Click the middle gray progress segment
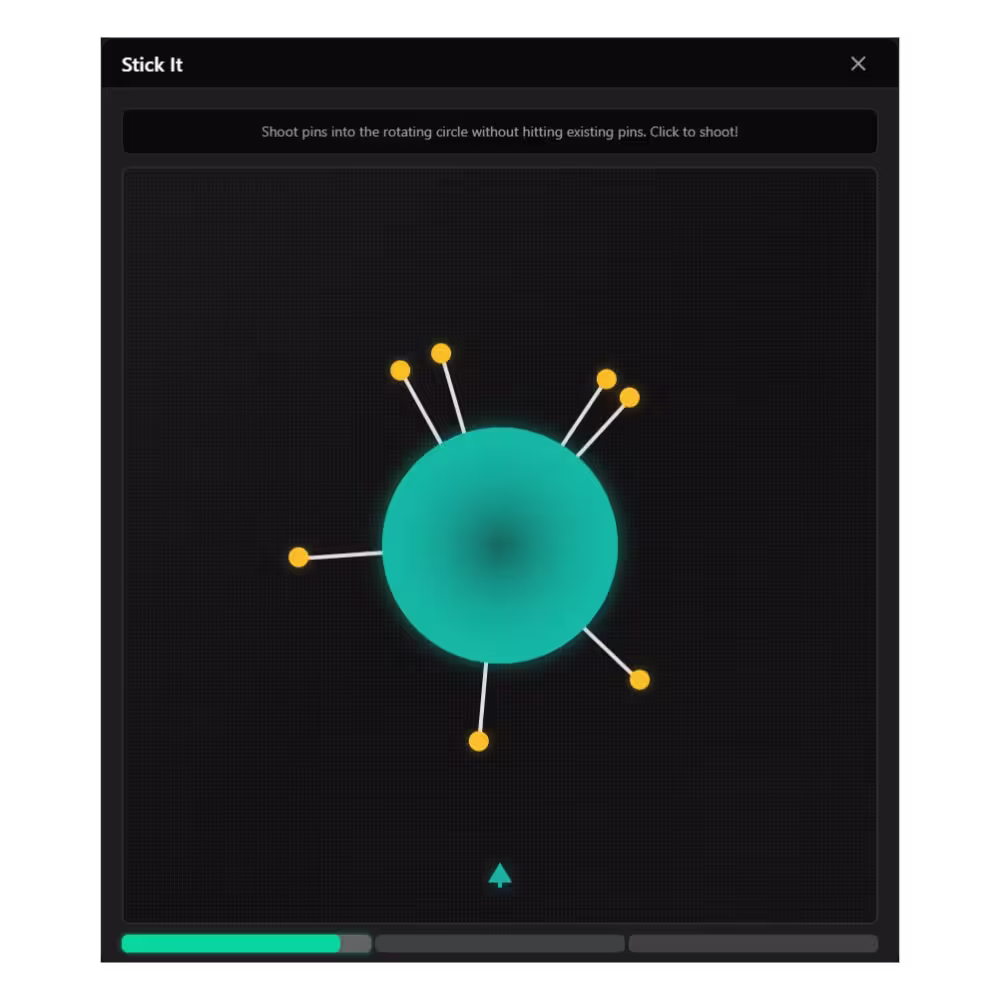Image resolution: width=1000 pixels, height=1000 pixels. click(500, 943)
